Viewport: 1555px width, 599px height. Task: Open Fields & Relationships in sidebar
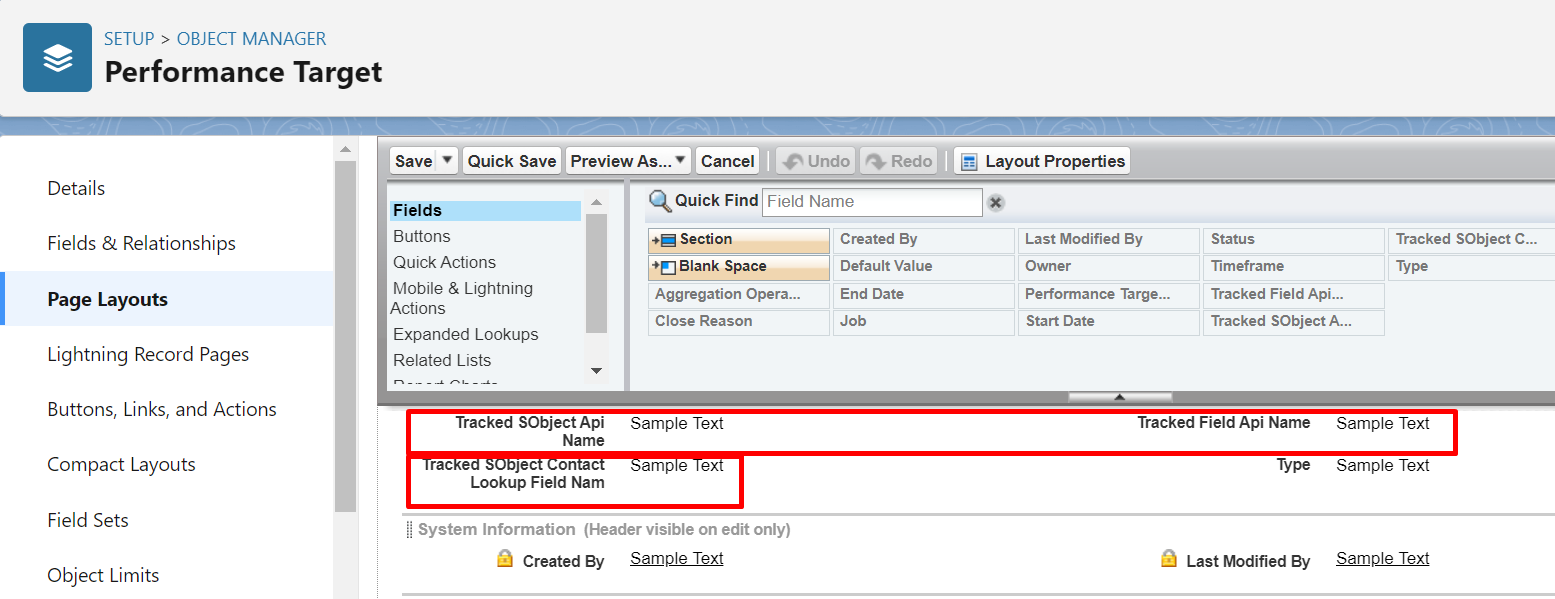pyautogui.click(x=141, y=243)
